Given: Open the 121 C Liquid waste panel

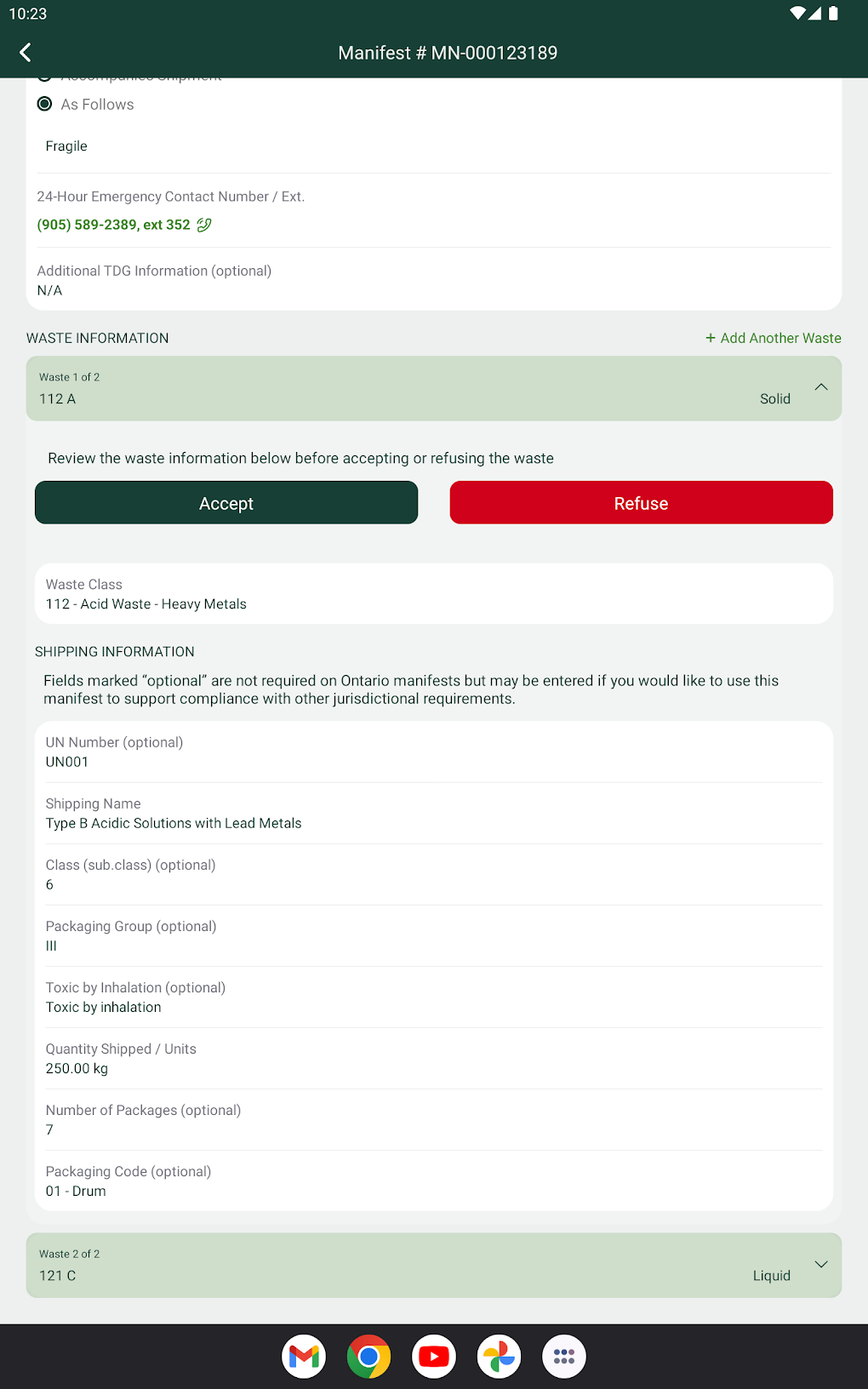Looking at the screenshot, I should click(x=425, y=1266).
